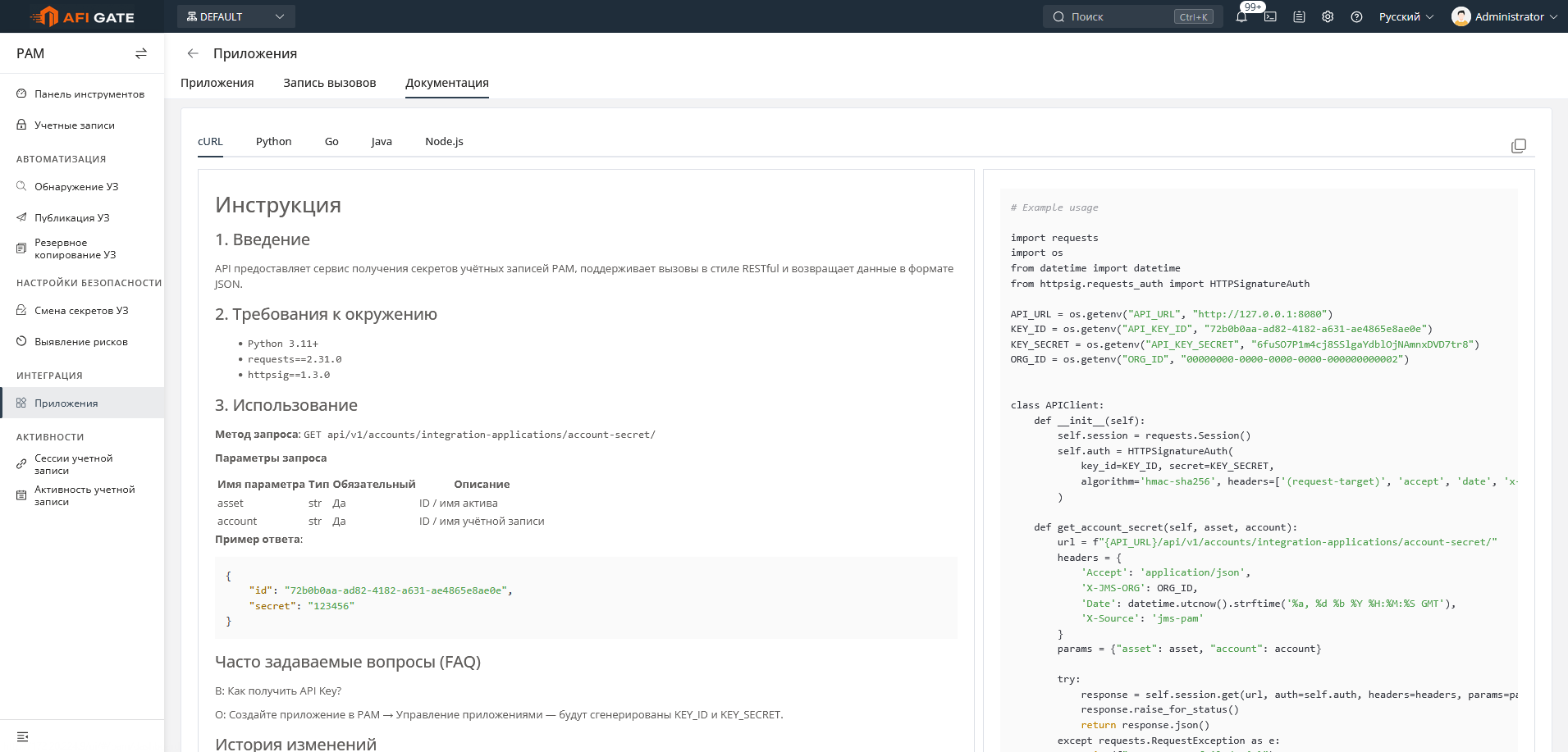The width and height of the screenshot is (1568, 752).
Task: Click the asset parameter row
Action: 381,504
